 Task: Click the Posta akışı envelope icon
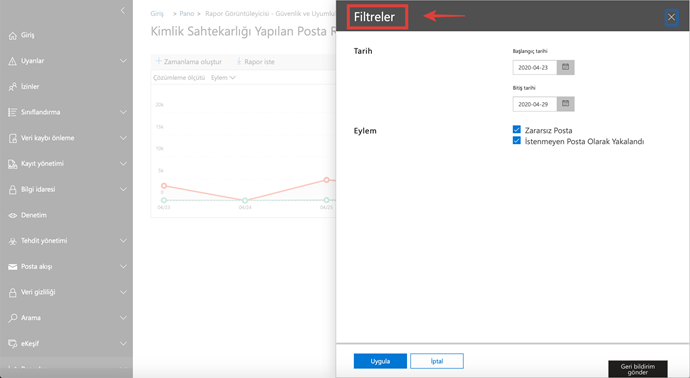click(x=13, y=267)
